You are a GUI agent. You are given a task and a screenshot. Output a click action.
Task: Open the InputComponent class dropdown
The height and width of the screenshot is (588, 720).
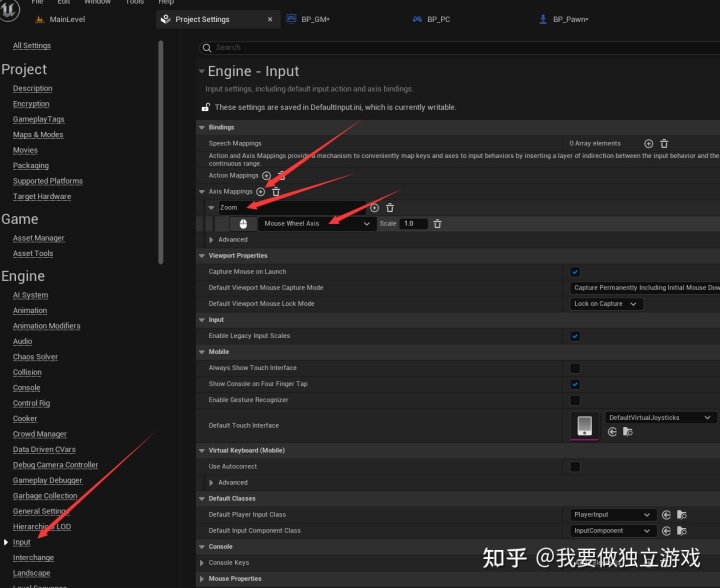point(612,531)
